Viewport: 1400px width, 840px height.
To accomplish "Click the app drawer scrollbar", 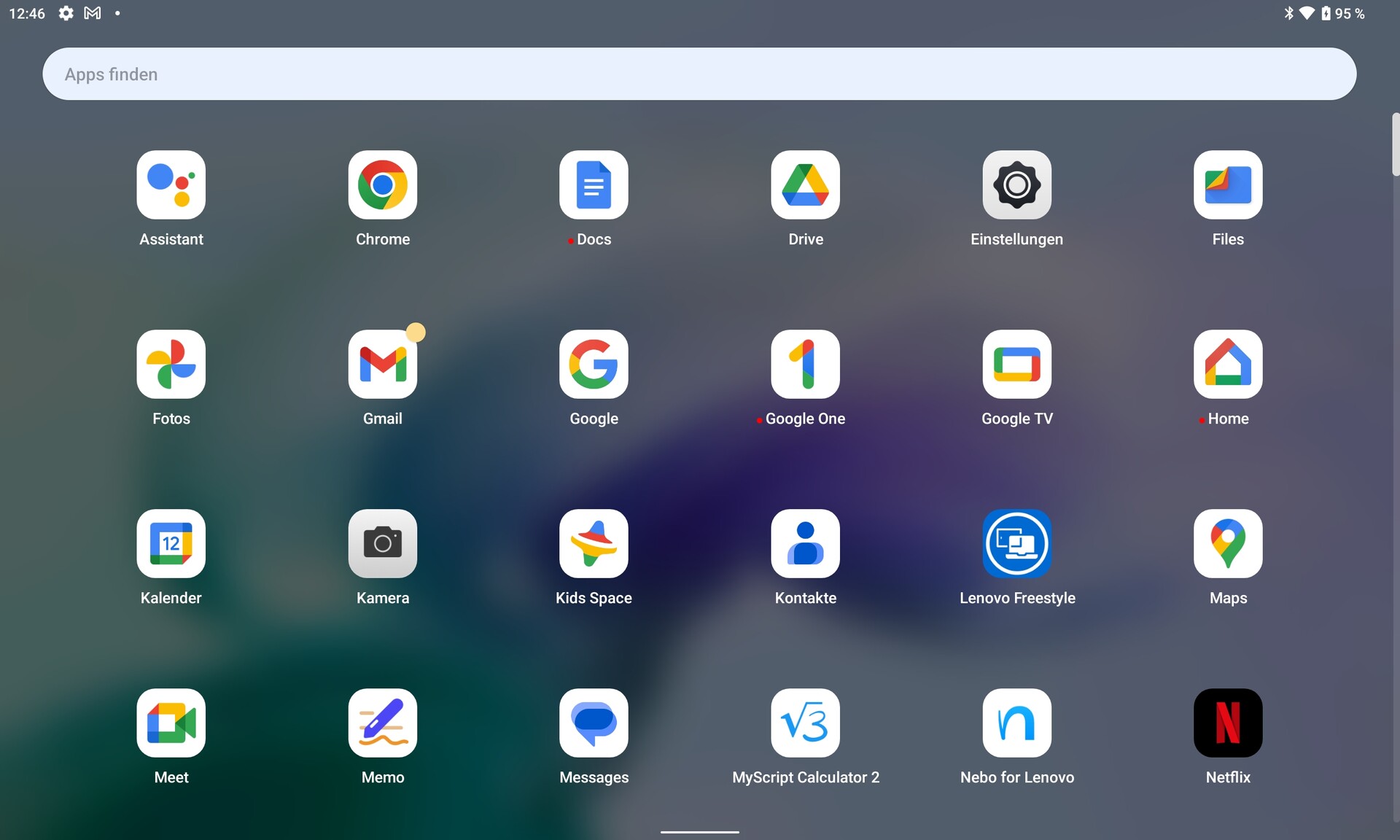I will 1395,144.
